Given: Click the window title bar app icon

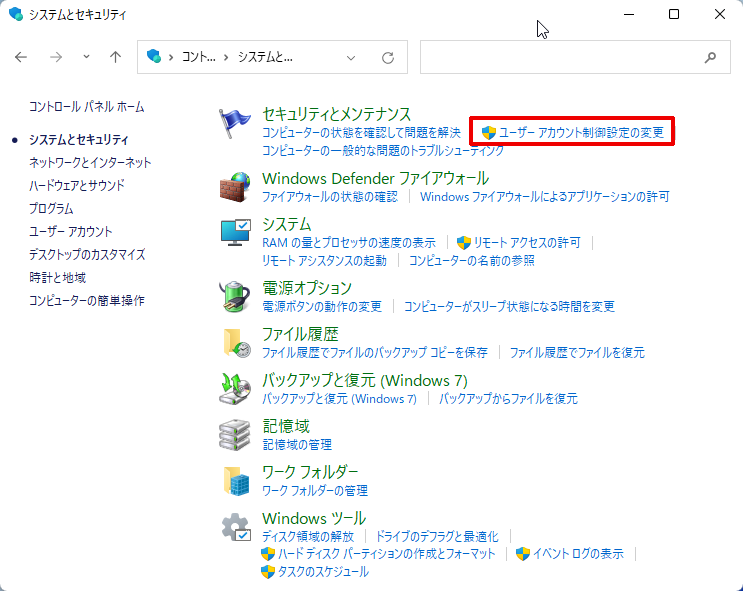Looking at the screenshot, I should 16,14.
